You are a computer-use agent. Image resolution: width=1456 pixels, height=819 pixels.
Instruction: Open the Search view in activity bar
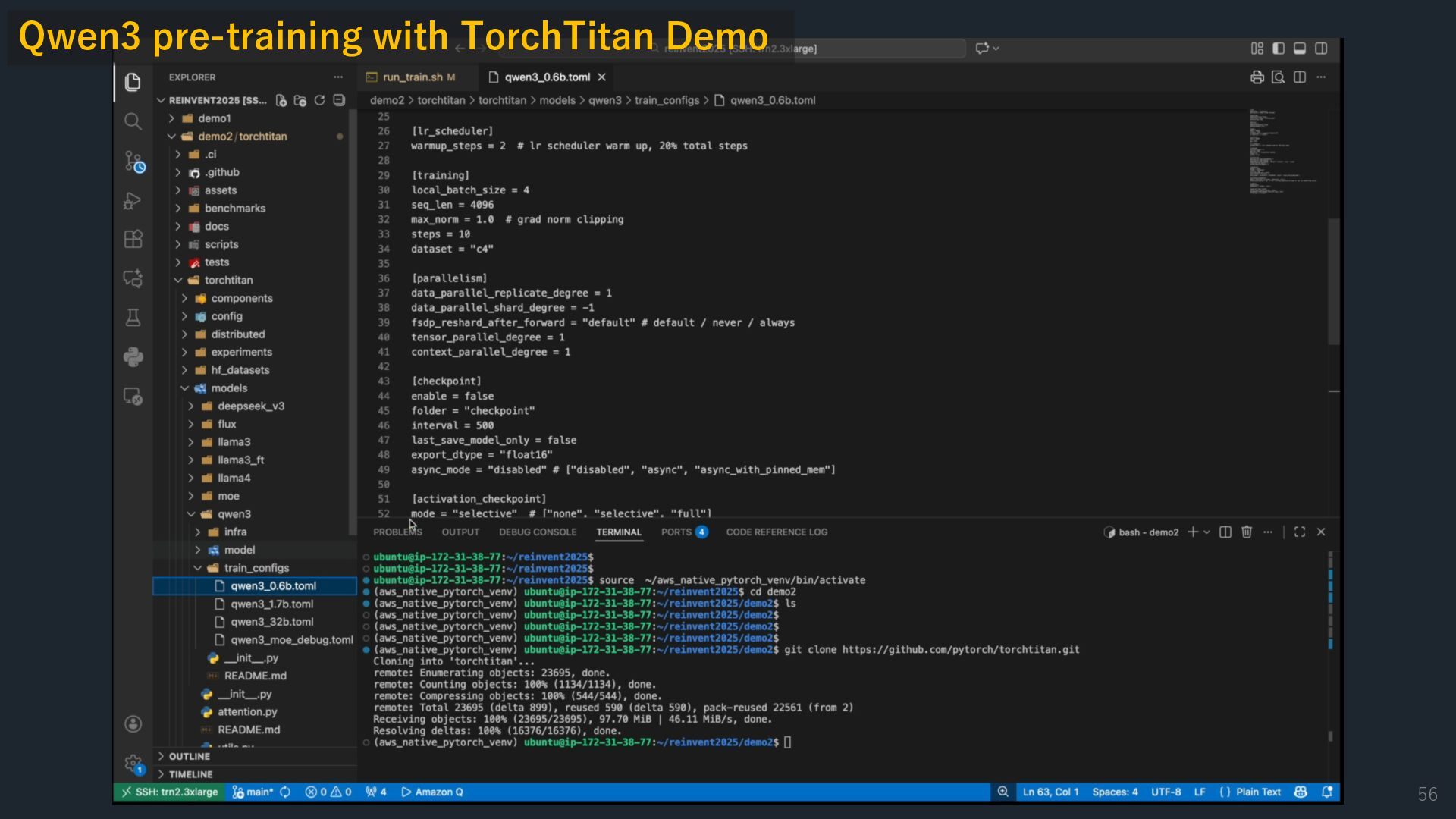click(x=133, y=121)
